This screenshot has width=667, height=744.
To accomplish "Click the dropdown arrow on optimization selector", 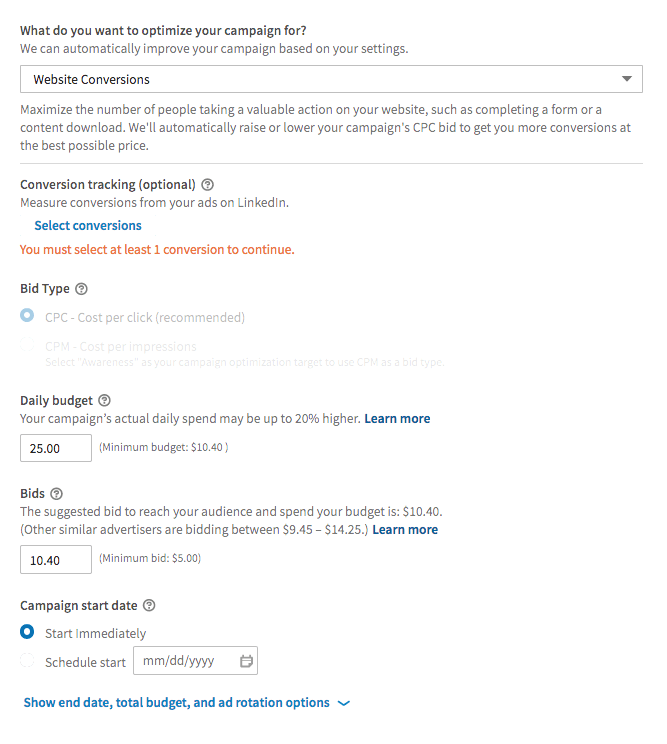I will point(627,79).
